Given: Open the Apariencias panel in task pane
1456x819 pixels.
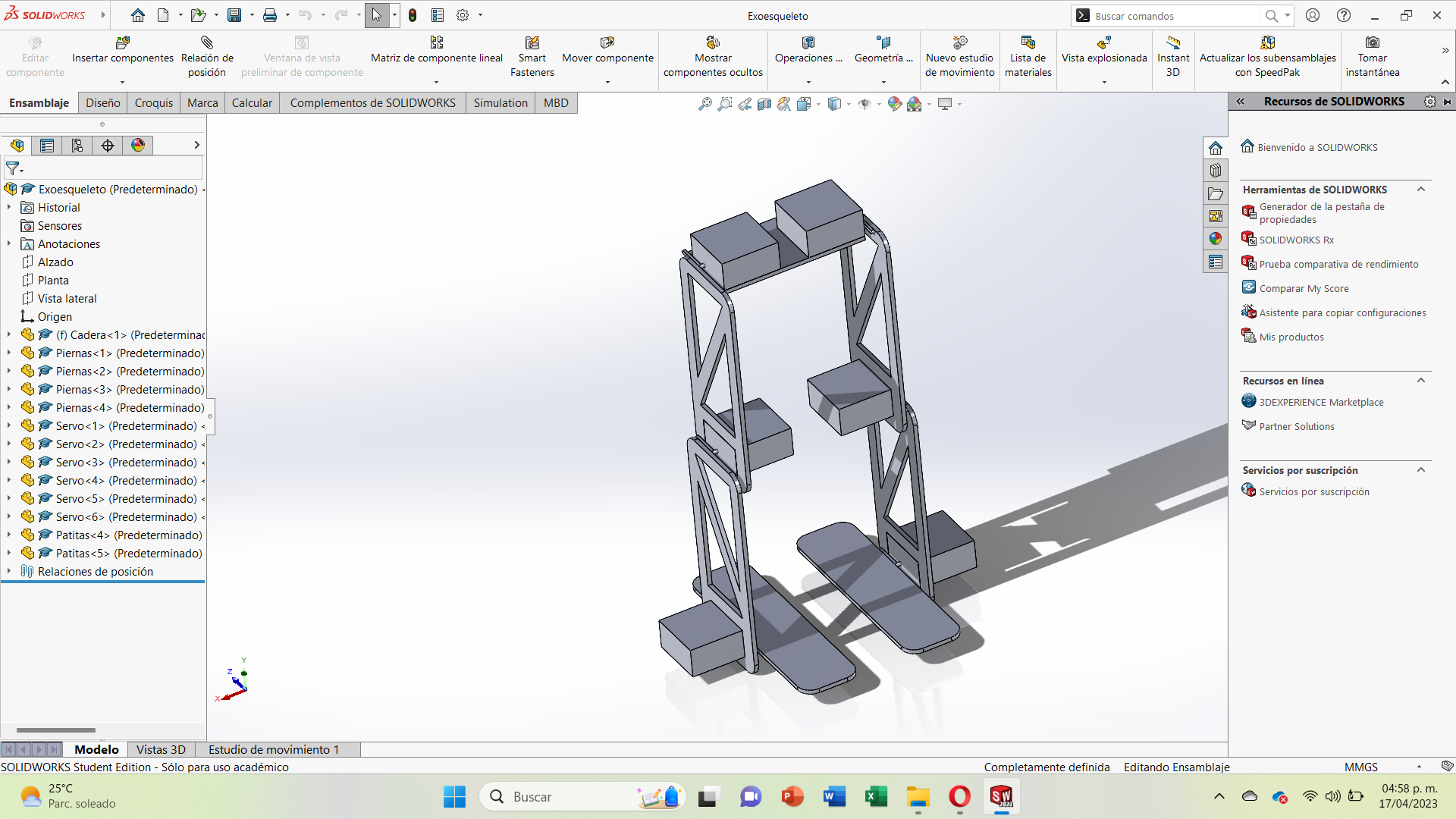Looking at the screenshot, I should [x=1216, y=238].
